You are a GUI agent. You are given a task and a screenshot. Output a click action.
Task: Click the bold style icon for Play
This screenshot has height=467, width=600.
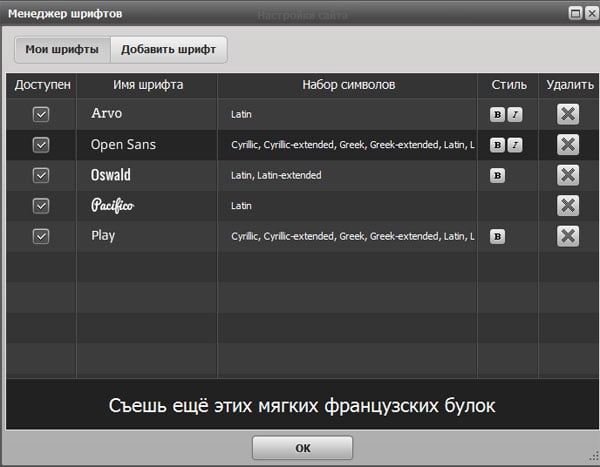497,237
